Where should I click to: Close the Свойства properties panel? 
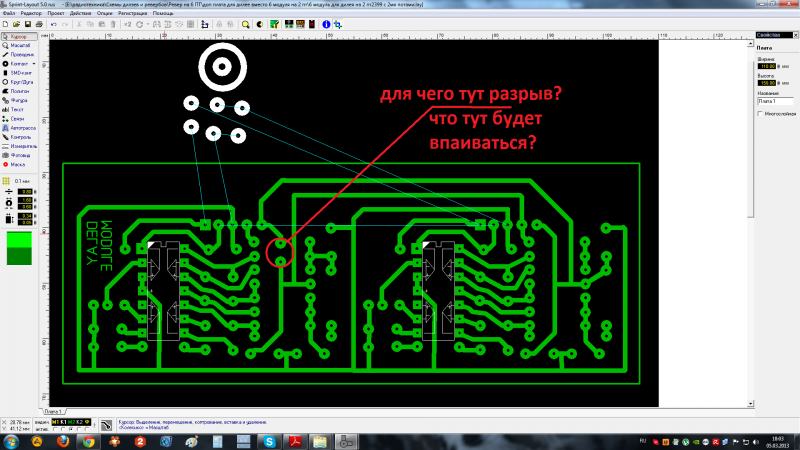795,35
